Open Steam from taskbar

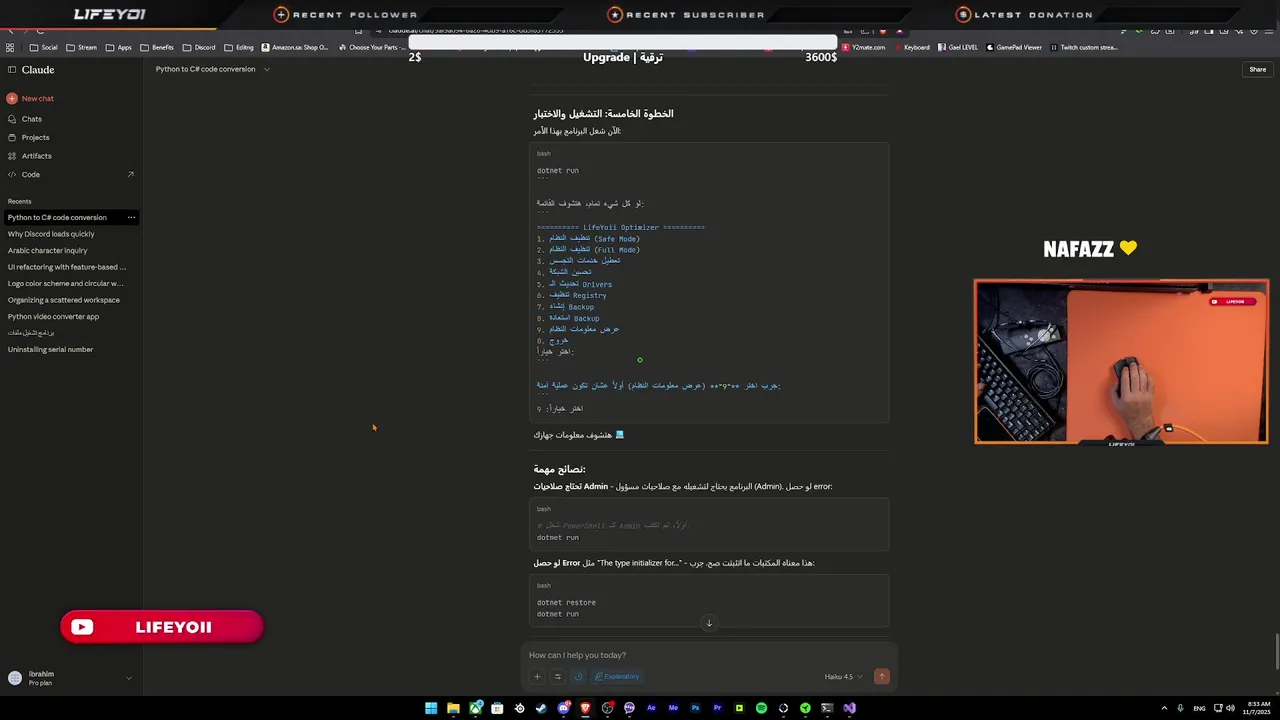point(541,708)
